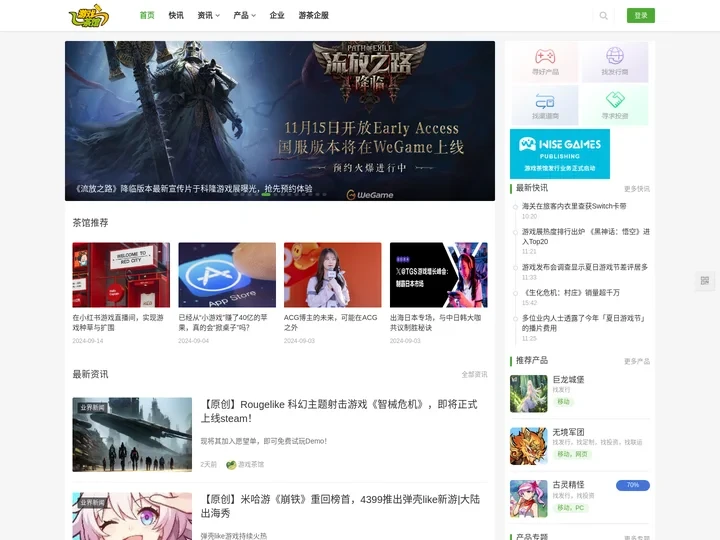Click the 寻求投资 handshake icon tile
The width and height of the screenshot is (720, 540).
[x=615, y=105]
